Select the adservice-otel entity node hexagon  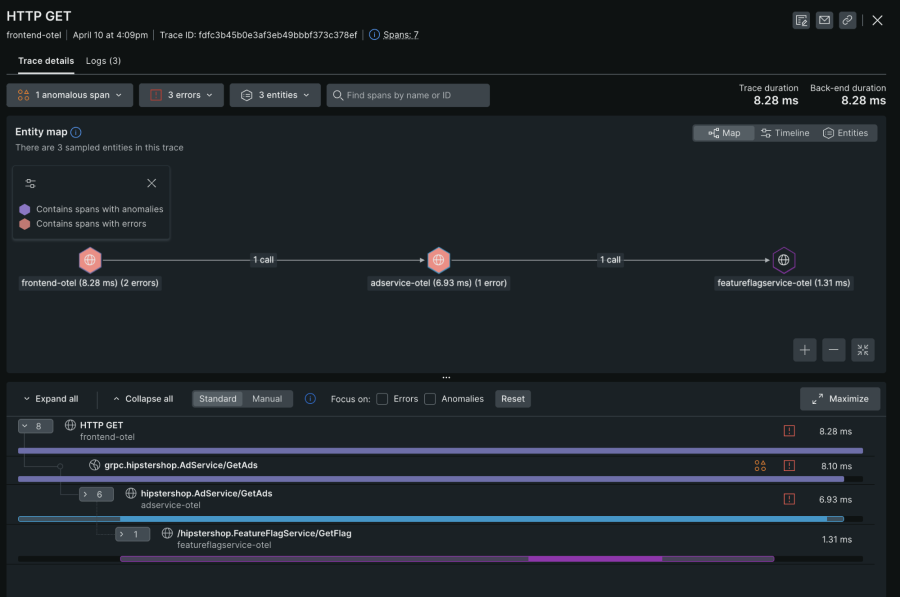coord(439,260)
